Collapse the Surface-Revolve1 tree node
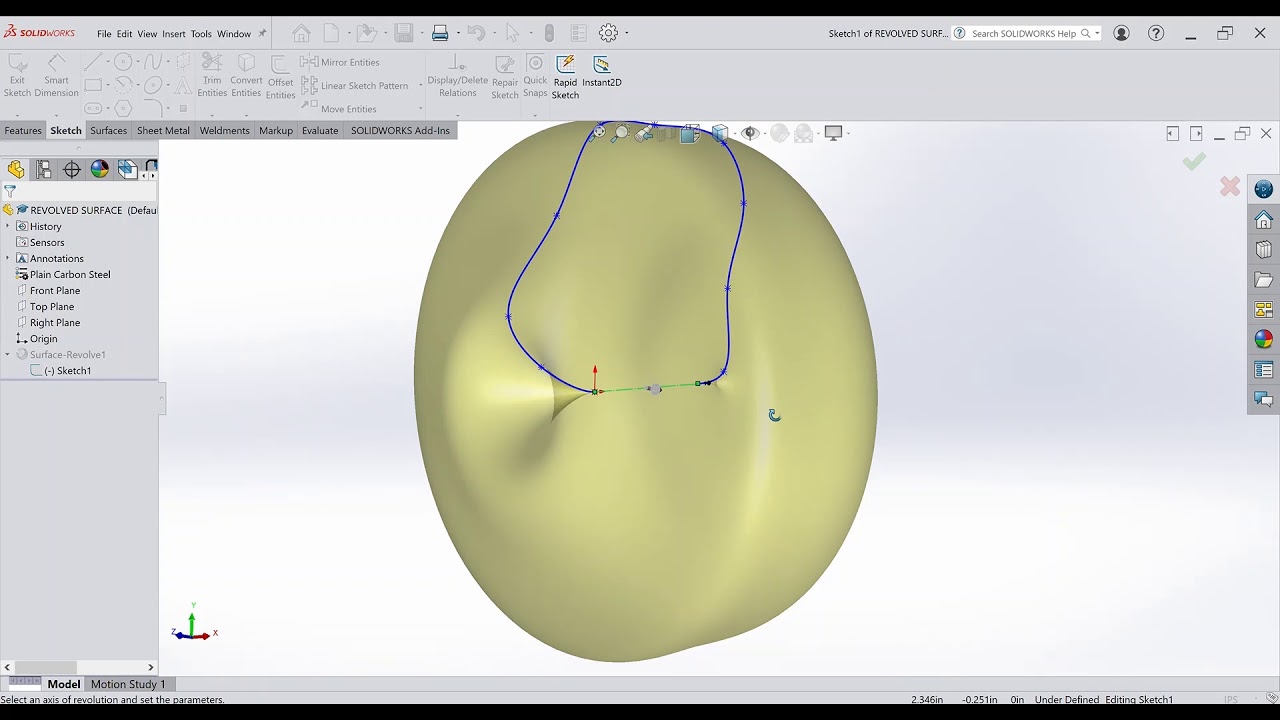This screenshot has width=1280, height=720. click(x=8, y=354)
